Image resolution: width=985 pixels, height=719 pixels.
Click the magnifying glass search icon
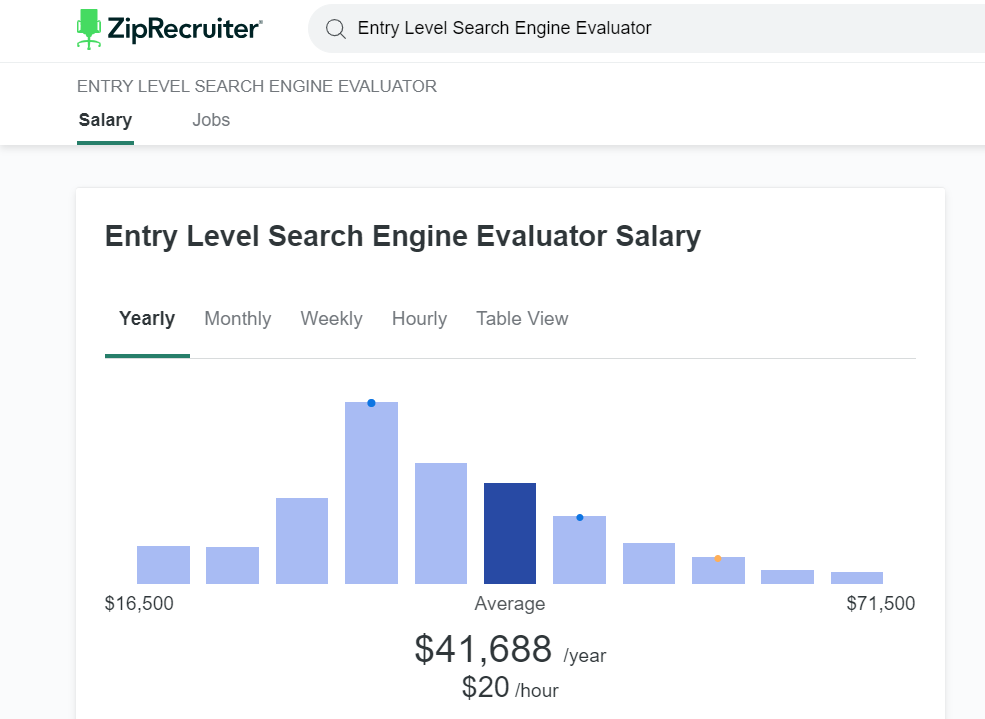(336, 29)
